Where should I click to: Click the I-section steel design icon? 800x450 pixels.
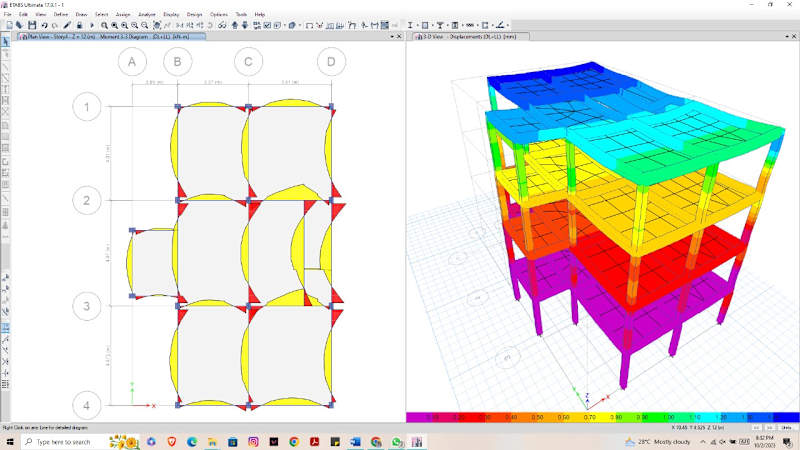click(x=410, y=25)
